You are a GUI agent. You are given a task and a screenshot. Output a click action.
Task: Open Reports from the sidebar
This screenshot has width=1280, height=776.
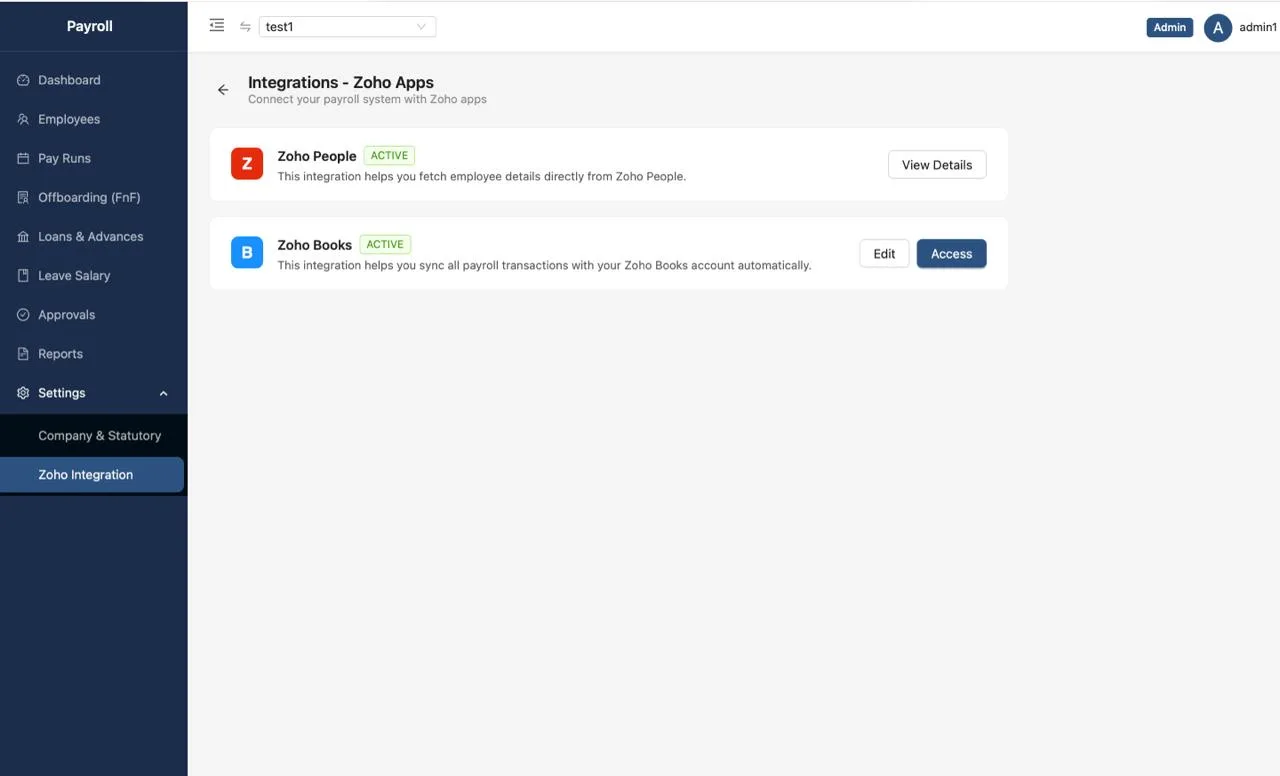93,354
